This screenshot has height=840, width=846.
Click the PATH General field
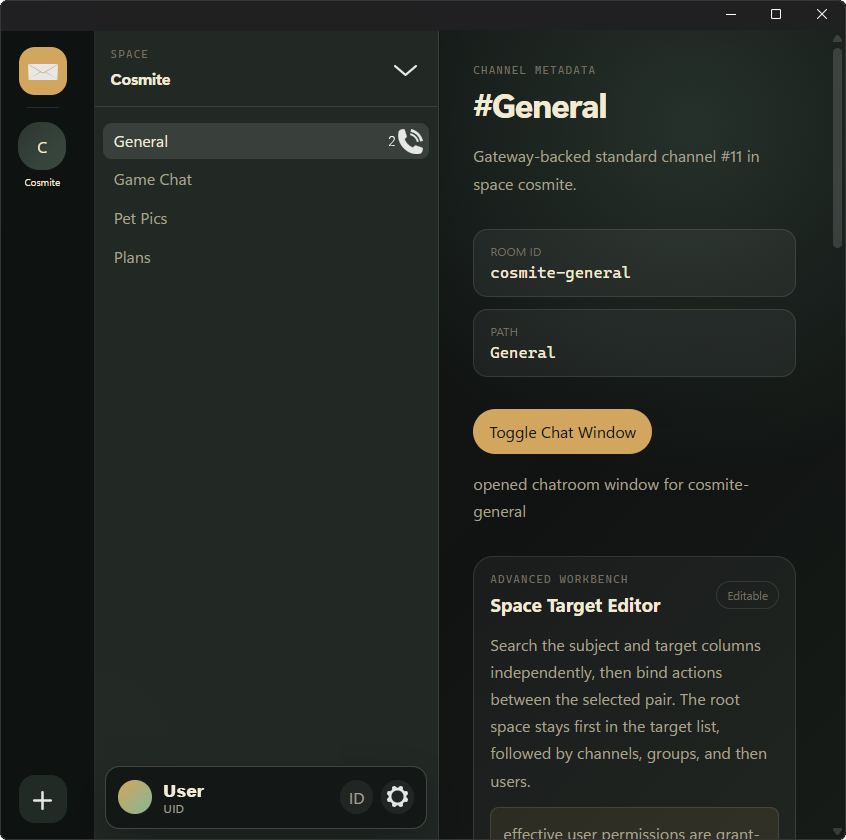pos(634,343)
